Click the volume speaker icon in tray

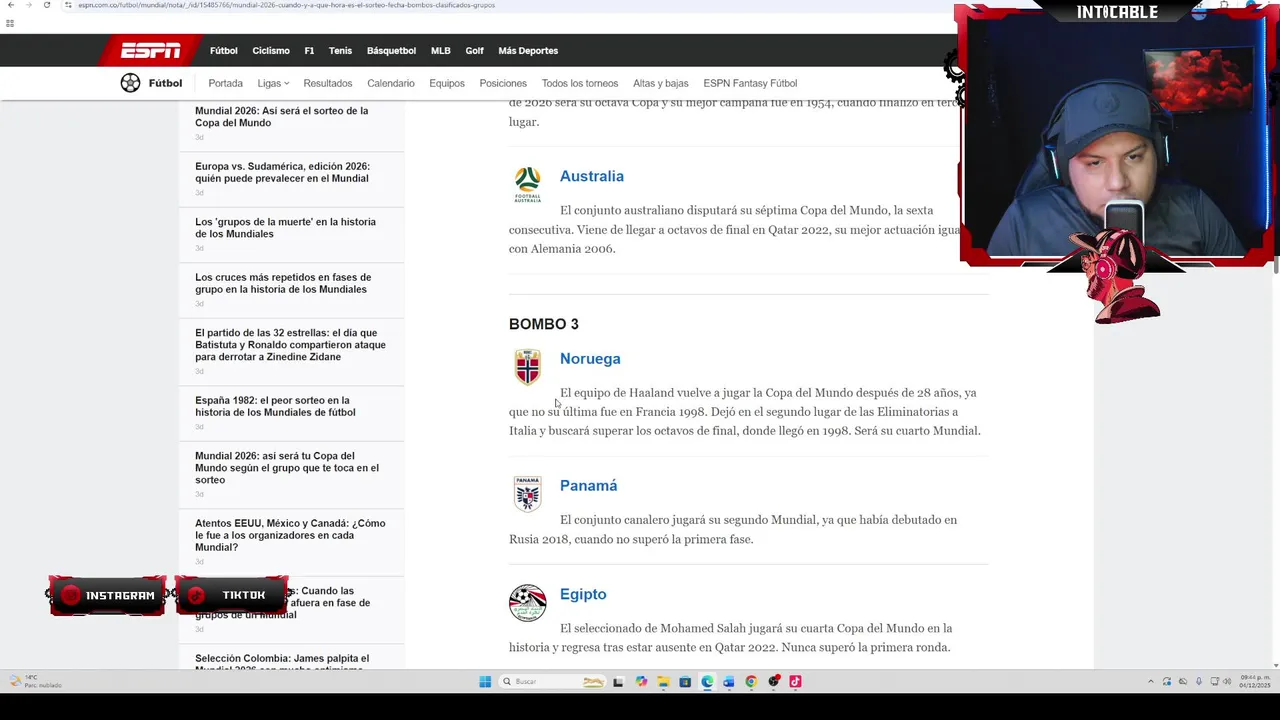click(1227, 681)
